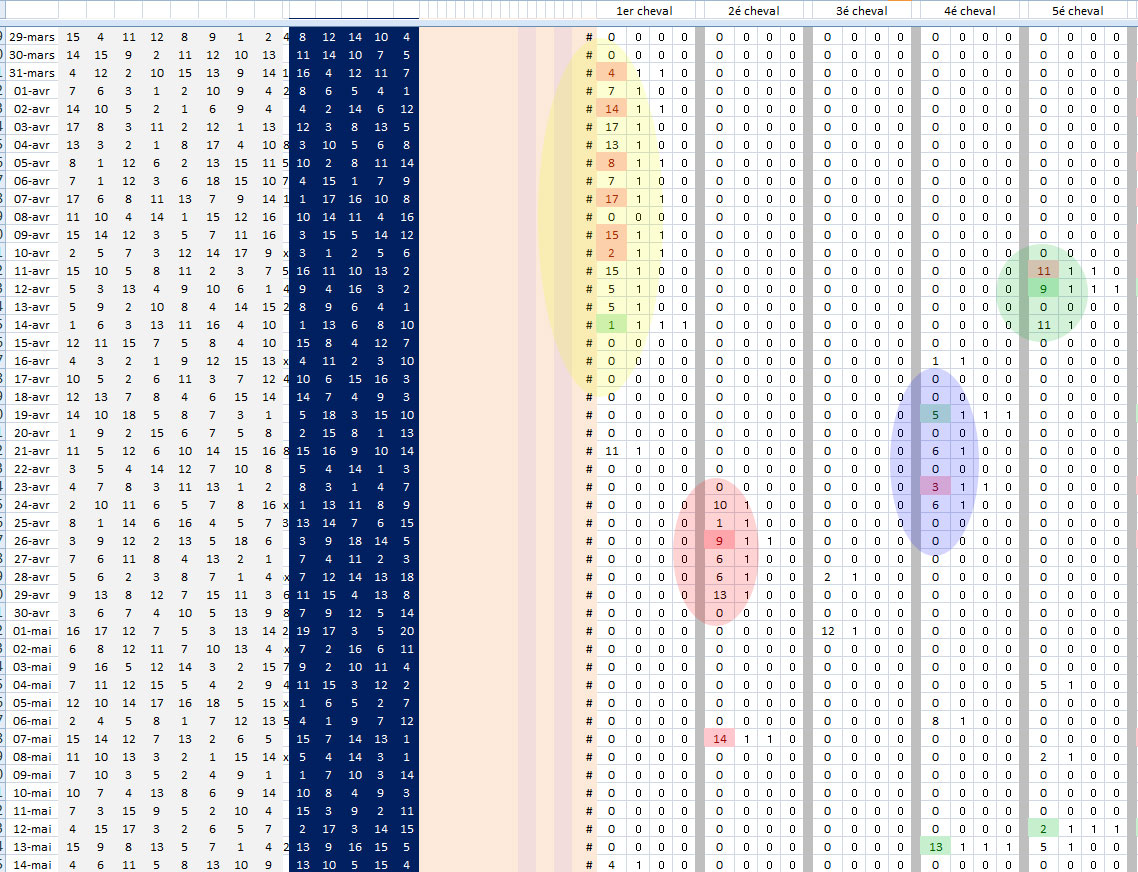Click the '25-avr' date cell
Image resolution: width=1138 pixels, height=872 pixels.
32,523
